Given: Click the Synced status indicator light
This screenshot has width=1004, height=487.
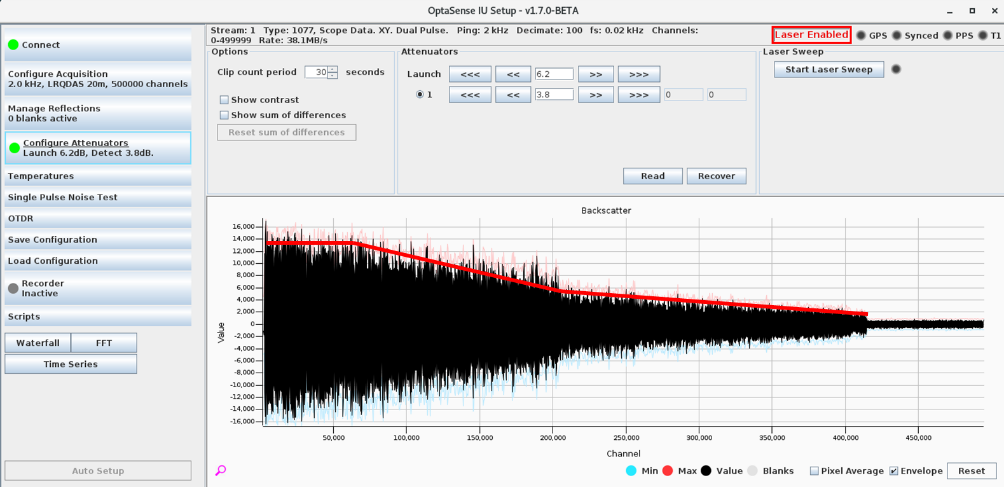Looking at the screenshot, I should (x=896, y=36).
